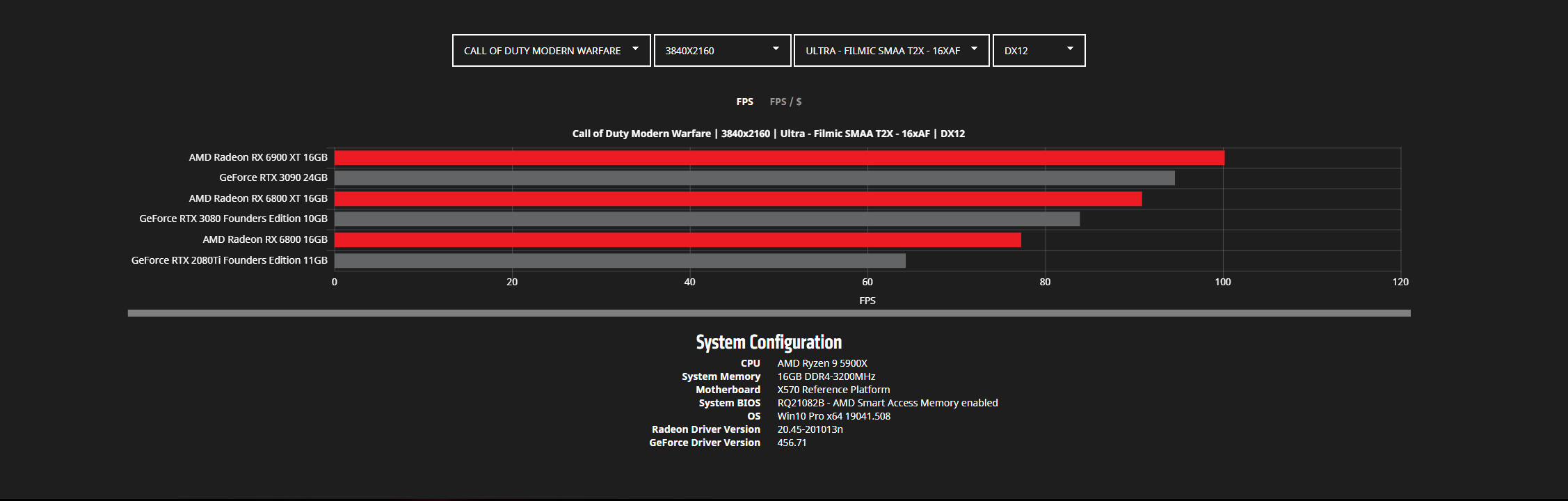Click the "RQ21082B - AMD Smart Access Memory enabled" text
The image size is (1568, 501).
point(888,403)
